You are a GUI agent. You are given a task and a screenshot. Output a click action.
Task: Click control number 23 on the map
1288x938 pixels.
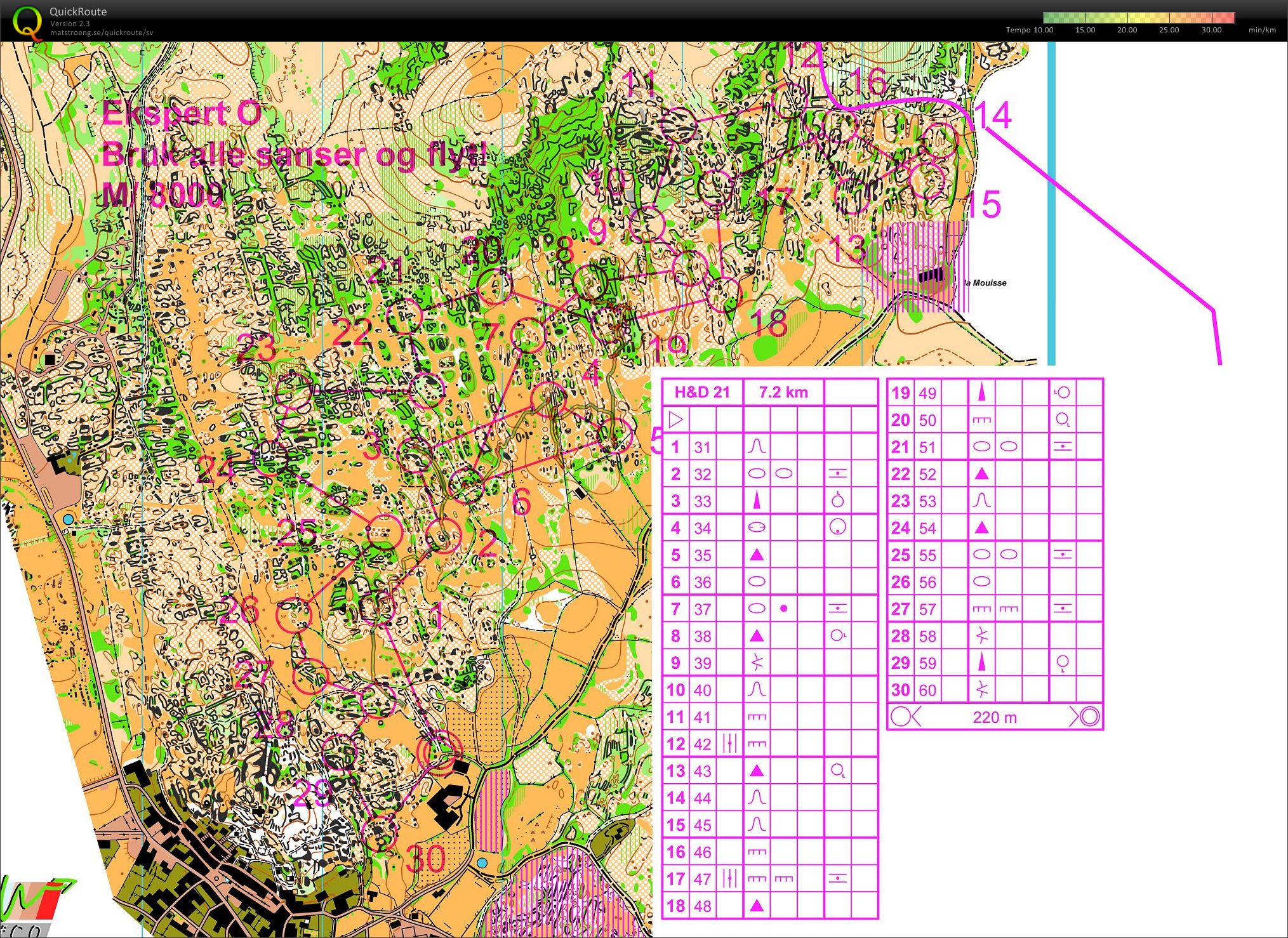(x=256, y=348)
